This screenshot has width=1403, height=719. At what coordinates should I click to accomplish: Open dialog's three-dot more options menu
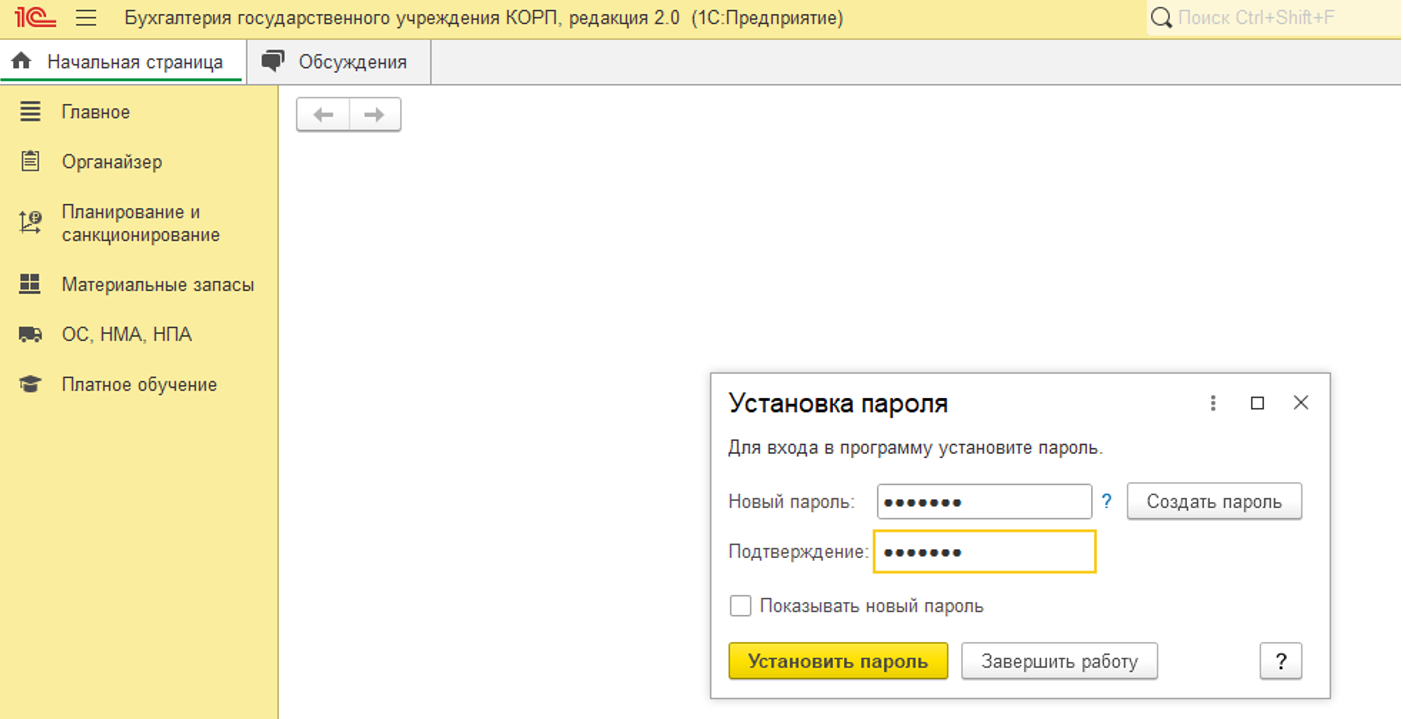1213,403
